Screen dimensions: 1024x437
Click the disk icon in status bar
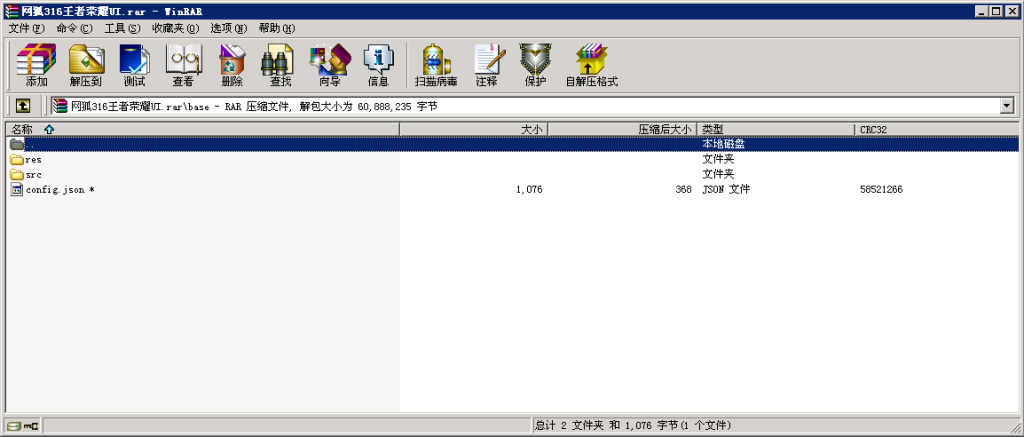point(13,426)
